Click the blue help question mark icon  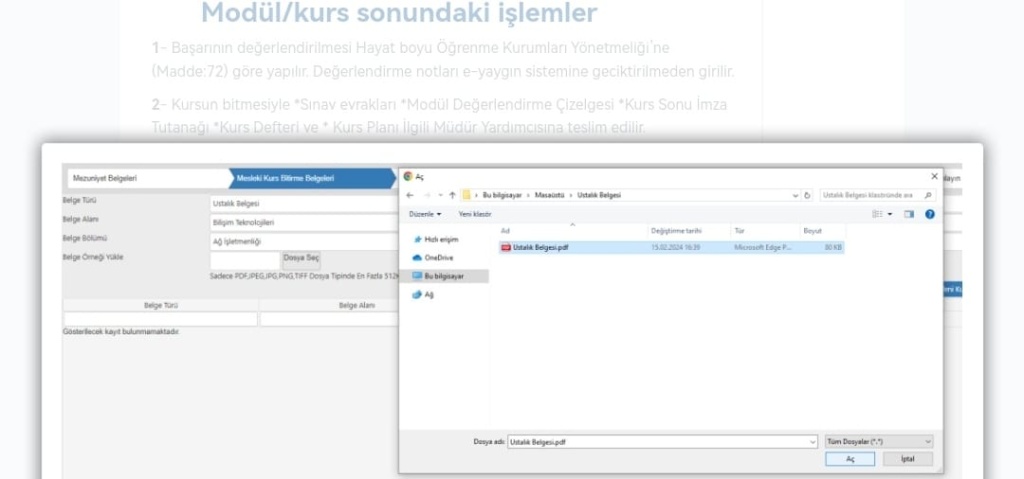point(930,214)
